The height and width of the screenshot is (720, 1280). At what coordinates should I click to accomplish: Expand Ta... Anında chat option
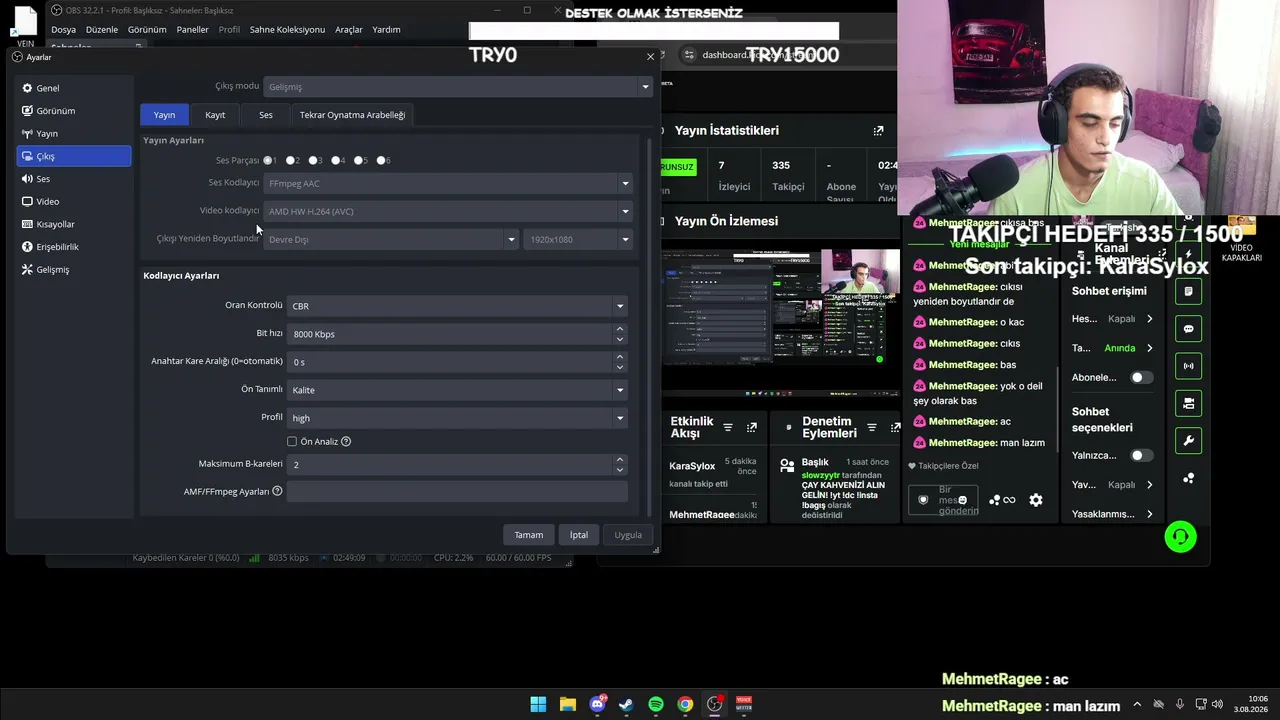point(1113,348)
